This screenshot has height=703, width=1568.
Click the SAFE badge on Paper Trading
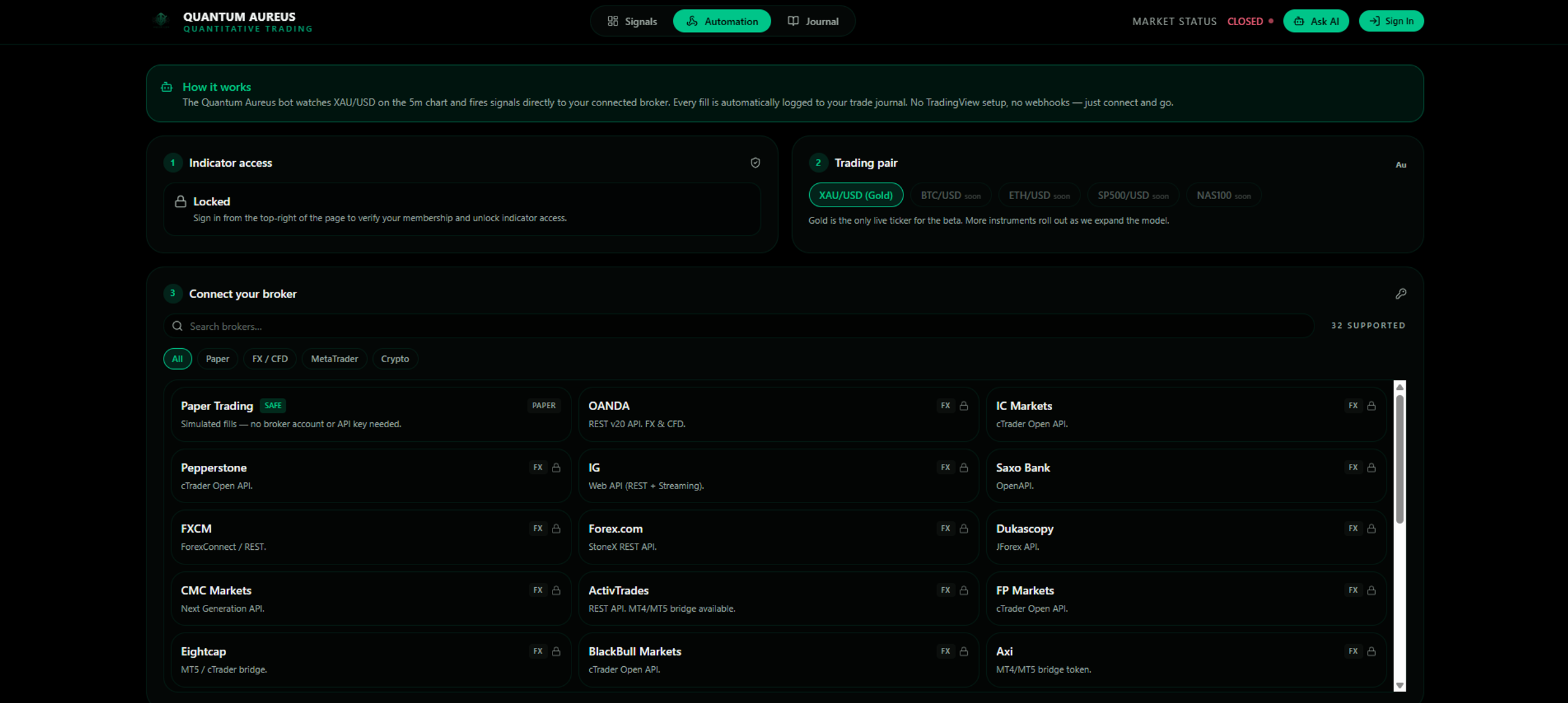point(273,406)
